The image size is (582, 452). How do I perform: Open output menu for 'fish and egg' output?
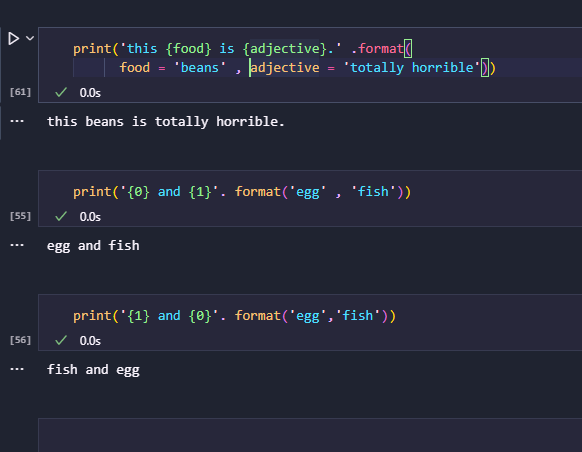click(x=17, y=369)
